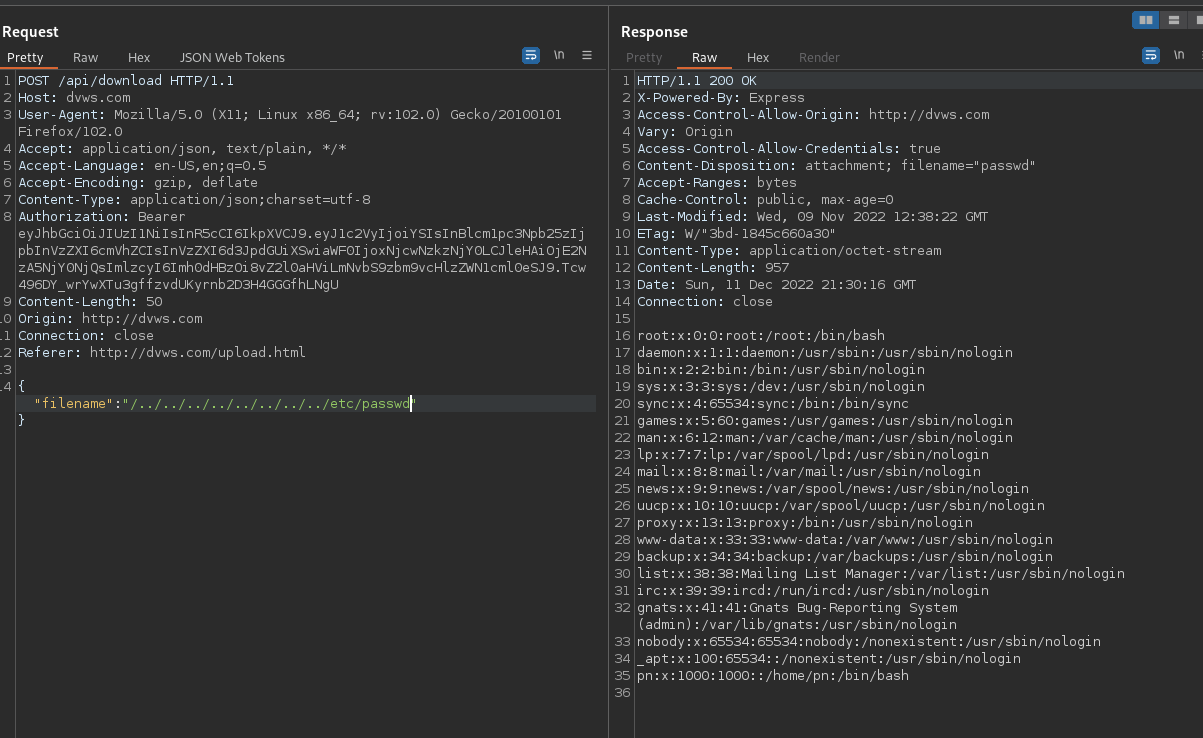
Task: Click the 'Accept: application/json, text/plain' header
Action: (182, 149)
